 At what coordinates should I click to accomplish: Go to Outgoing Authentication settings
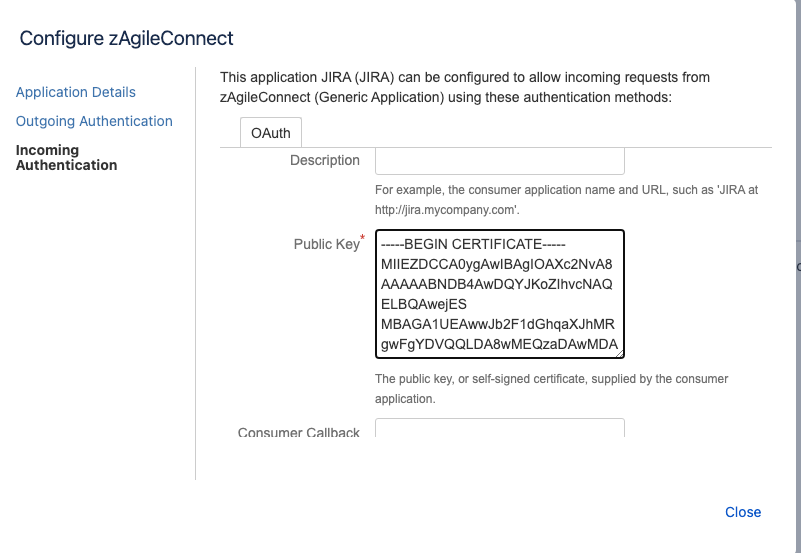pyautogui.click(x=94, y=121)
